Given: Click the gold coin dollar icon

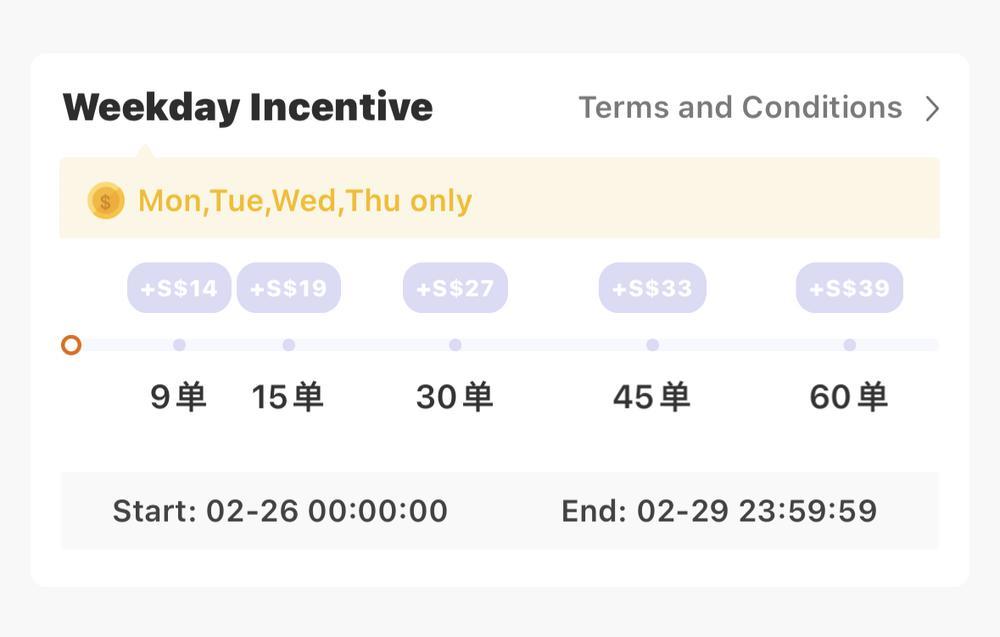Looking at the screenshot, I should click(x=106, y=200).
